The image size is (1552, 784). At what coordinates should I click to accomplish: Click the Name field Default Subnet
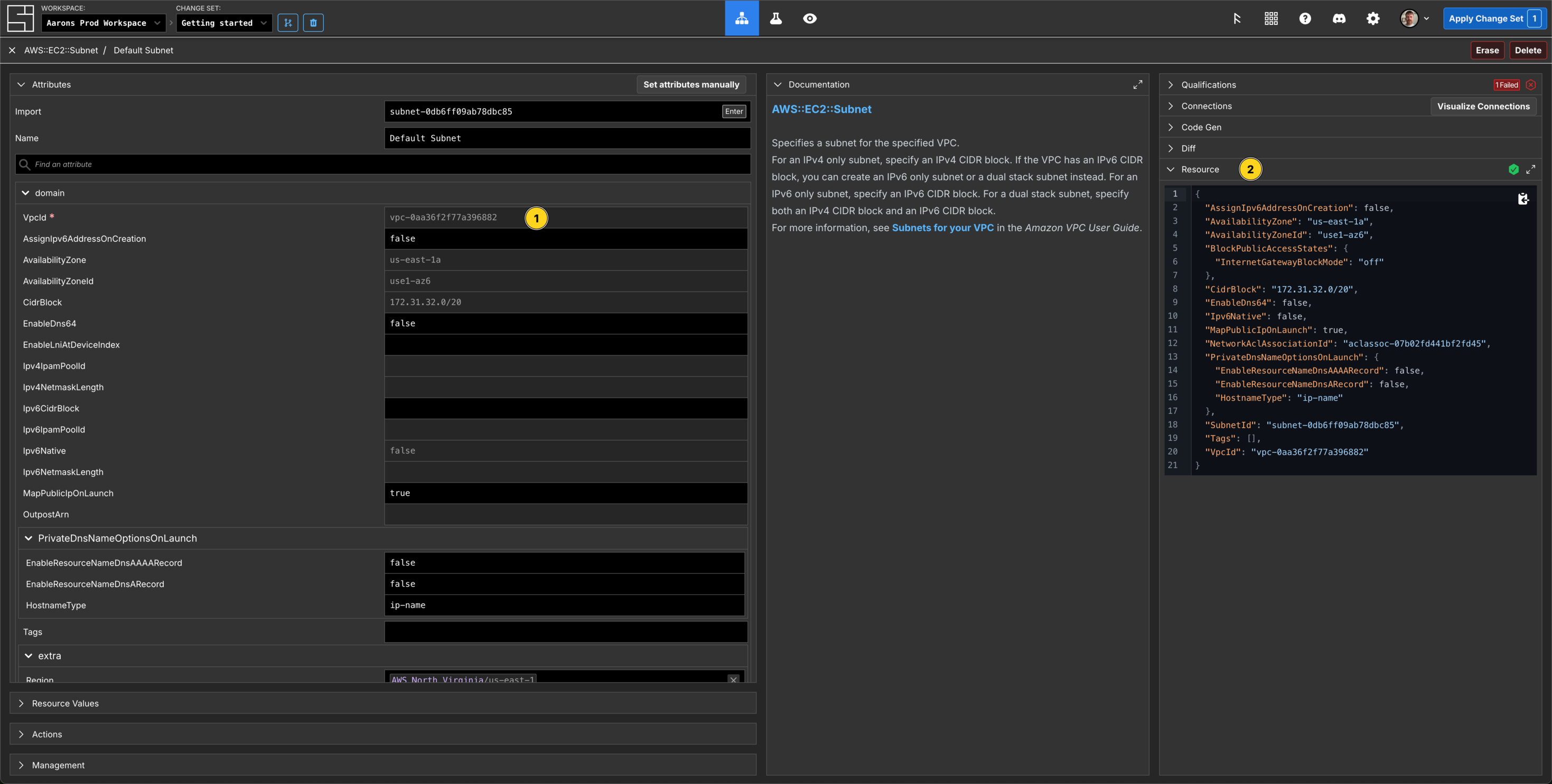tap(567, 138)
